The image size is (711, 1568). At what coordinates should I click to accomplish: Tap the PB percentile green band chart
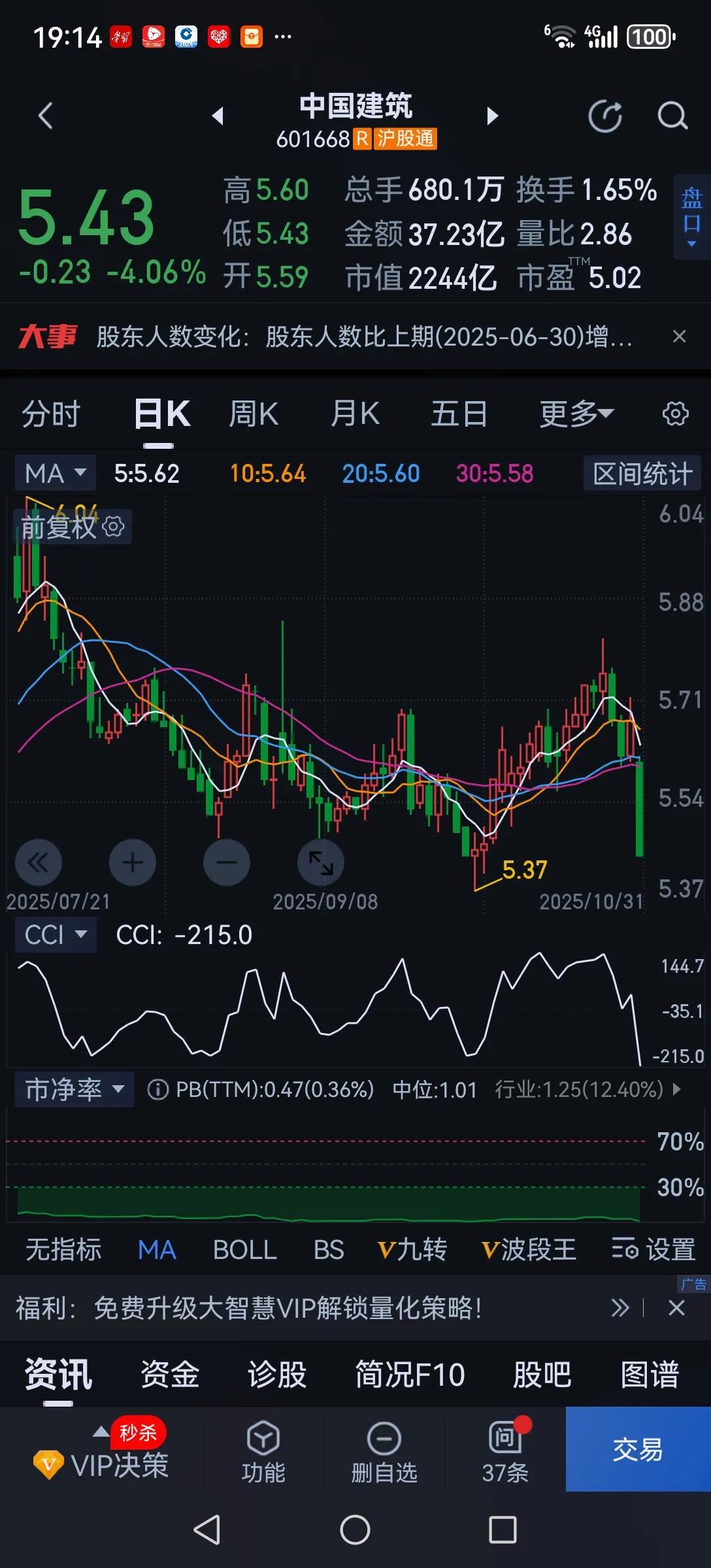click(x=329, y=1204)
